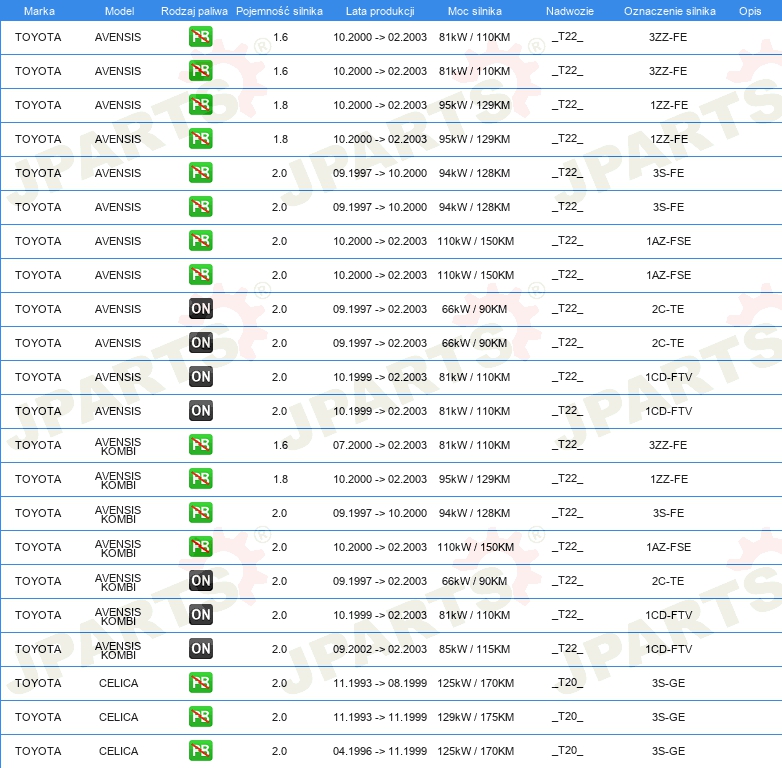The width and height of the screenshot is (782, 768).
Task: Click petrol icon in CELICA 129kW/175KM row
Action: click(x=200, y=717)
